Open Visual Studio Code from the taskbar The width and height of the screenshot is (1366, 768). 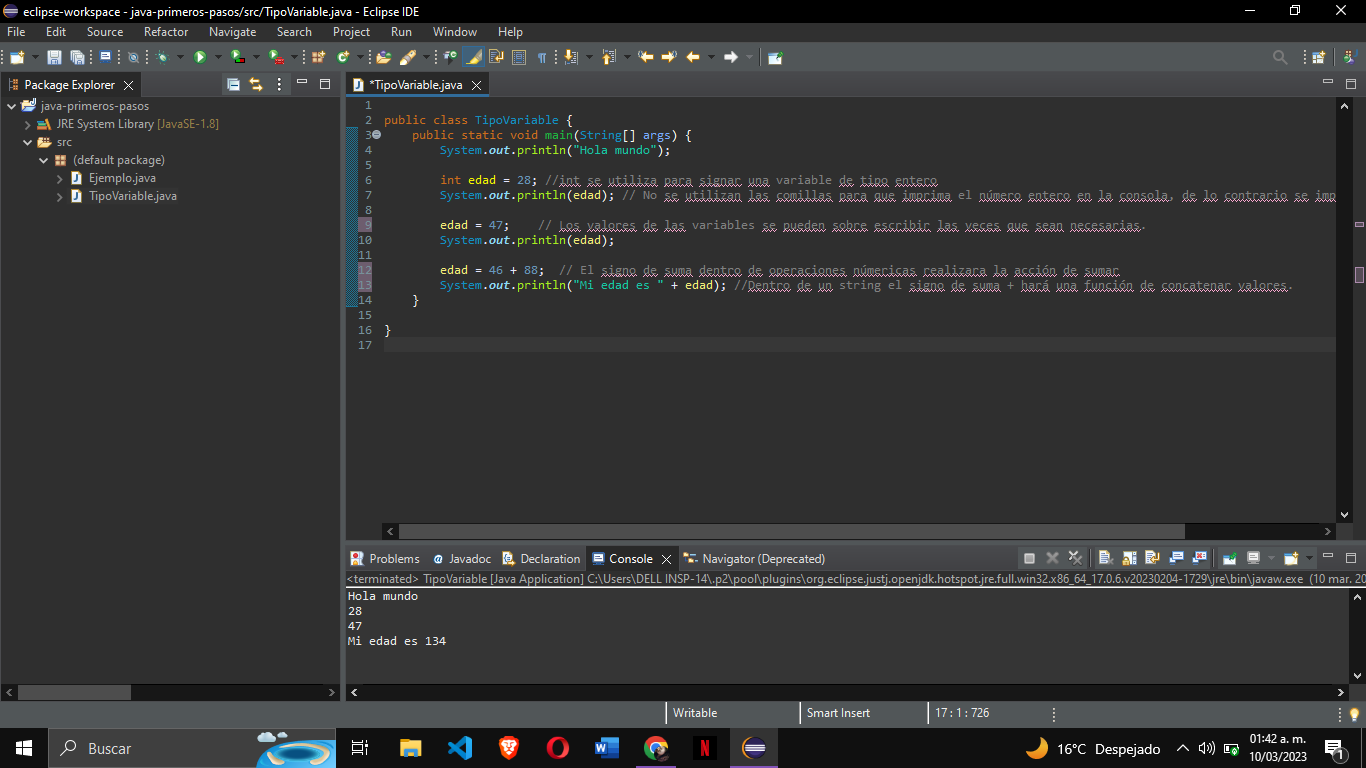460,748
